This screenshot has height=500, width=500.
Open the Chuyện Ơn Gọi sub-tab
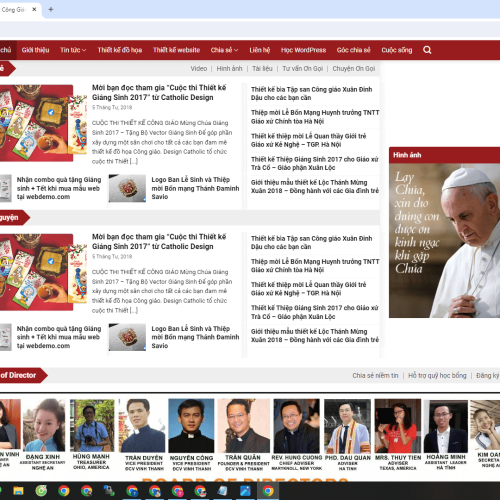point(354,68)
